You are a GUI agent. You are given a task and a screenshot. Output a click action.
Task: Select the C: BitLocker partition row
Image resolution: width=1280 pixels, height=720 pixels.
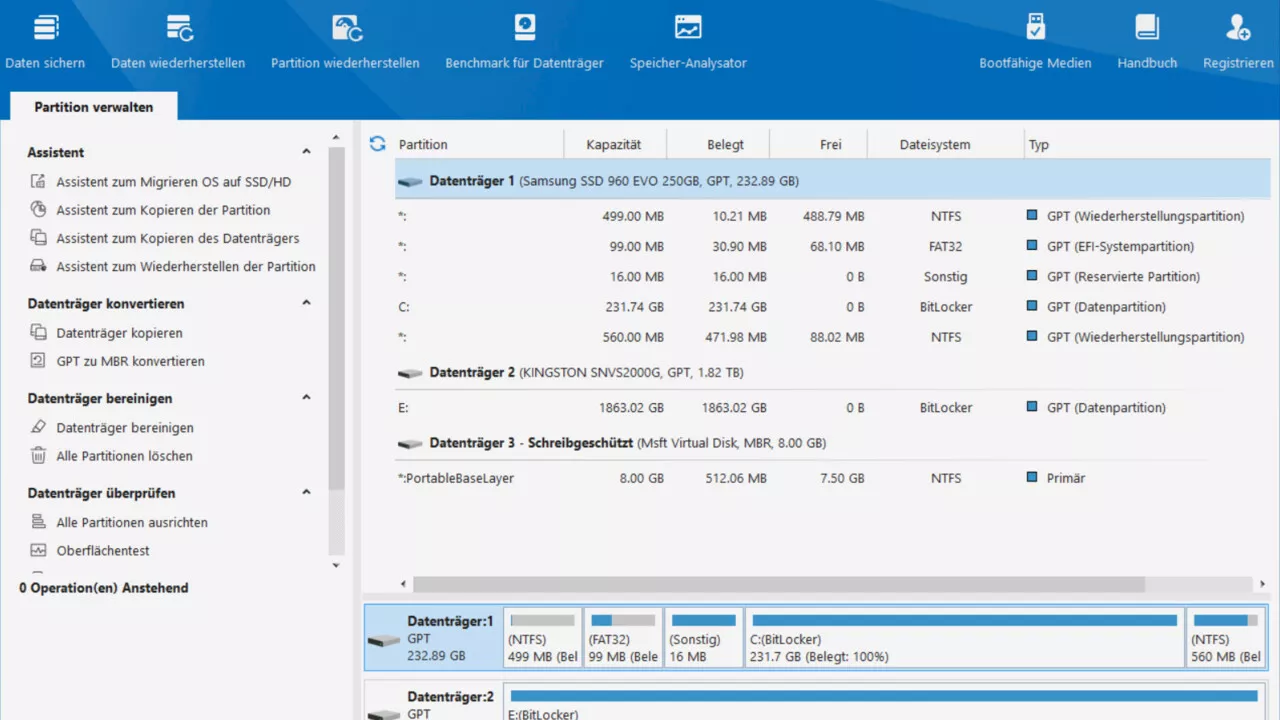click(x=832, y=307)
